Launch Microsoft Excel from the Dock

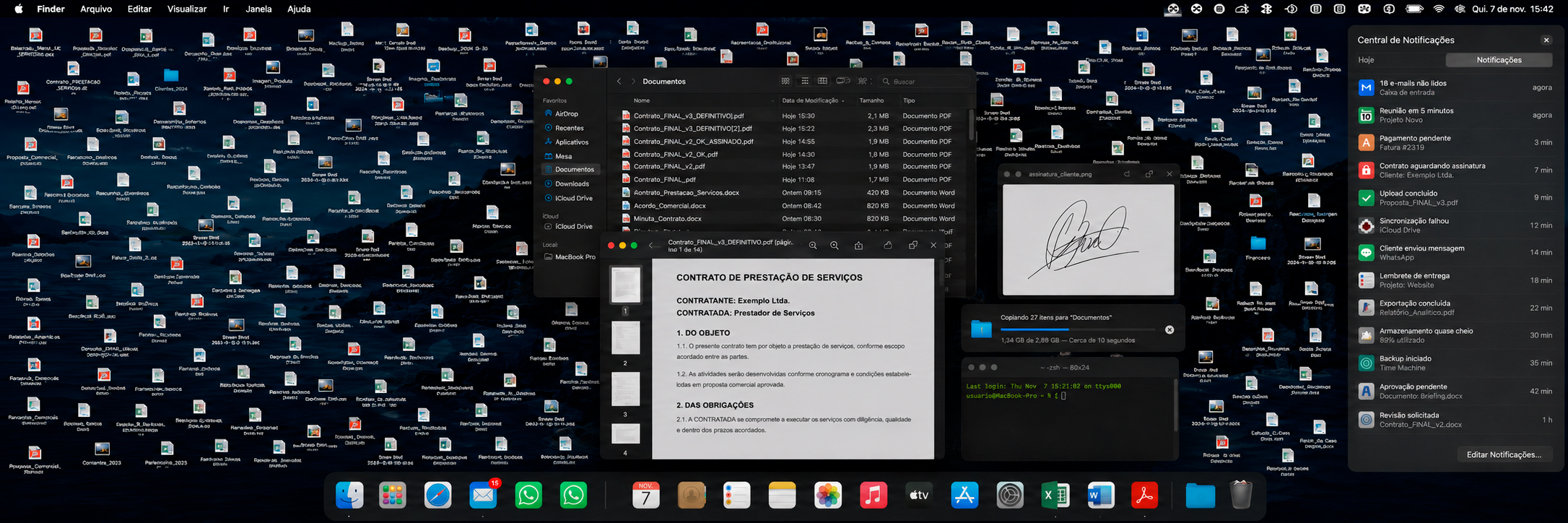tap(1055, 496)
